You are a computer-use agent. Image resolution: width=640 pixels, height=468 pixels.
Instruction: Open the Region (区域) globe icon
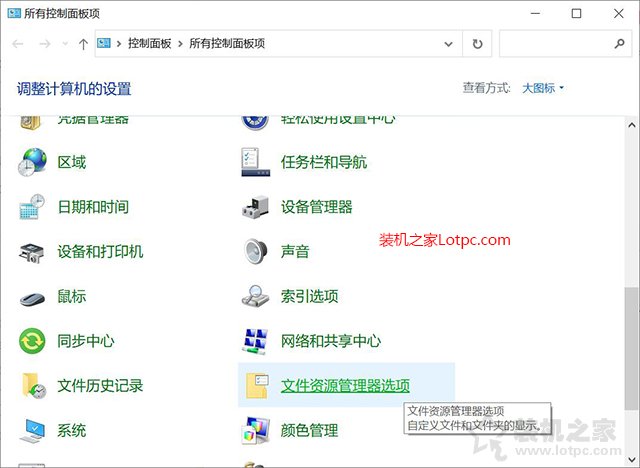point(32,162)
